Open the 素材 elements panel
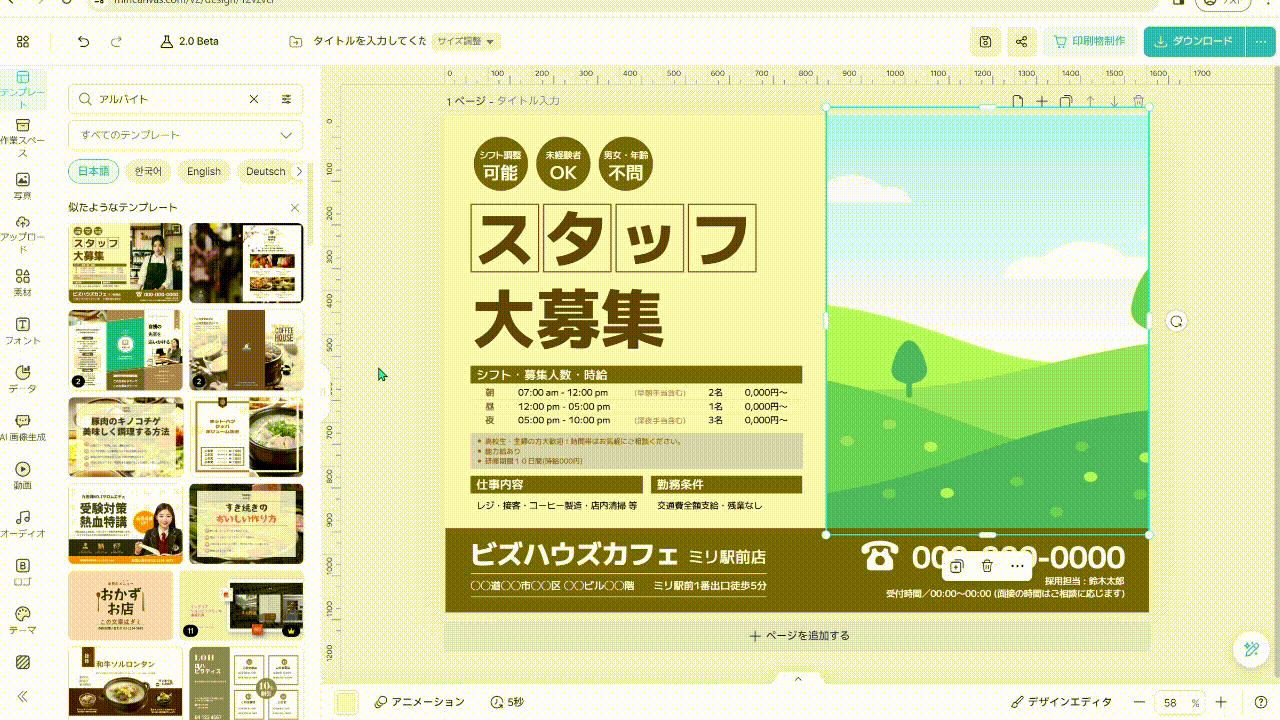The height and width of the screenshot is (720, 1280). (x=23, y=283)
